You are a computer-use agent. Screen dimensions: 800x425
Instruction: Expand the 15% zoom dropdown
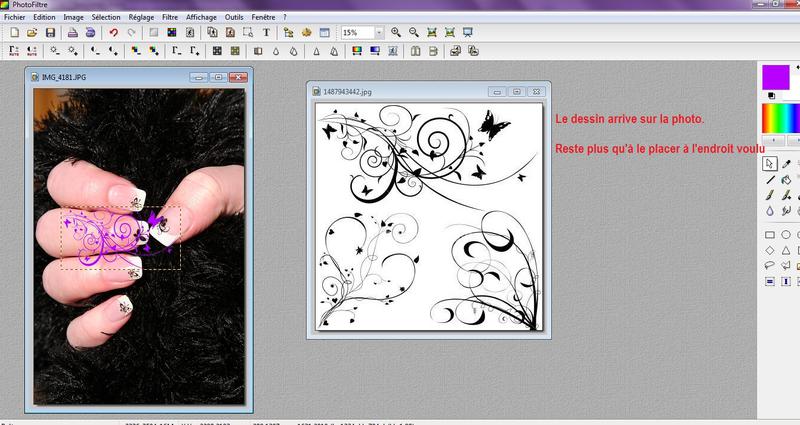click(x=379, y=33)
